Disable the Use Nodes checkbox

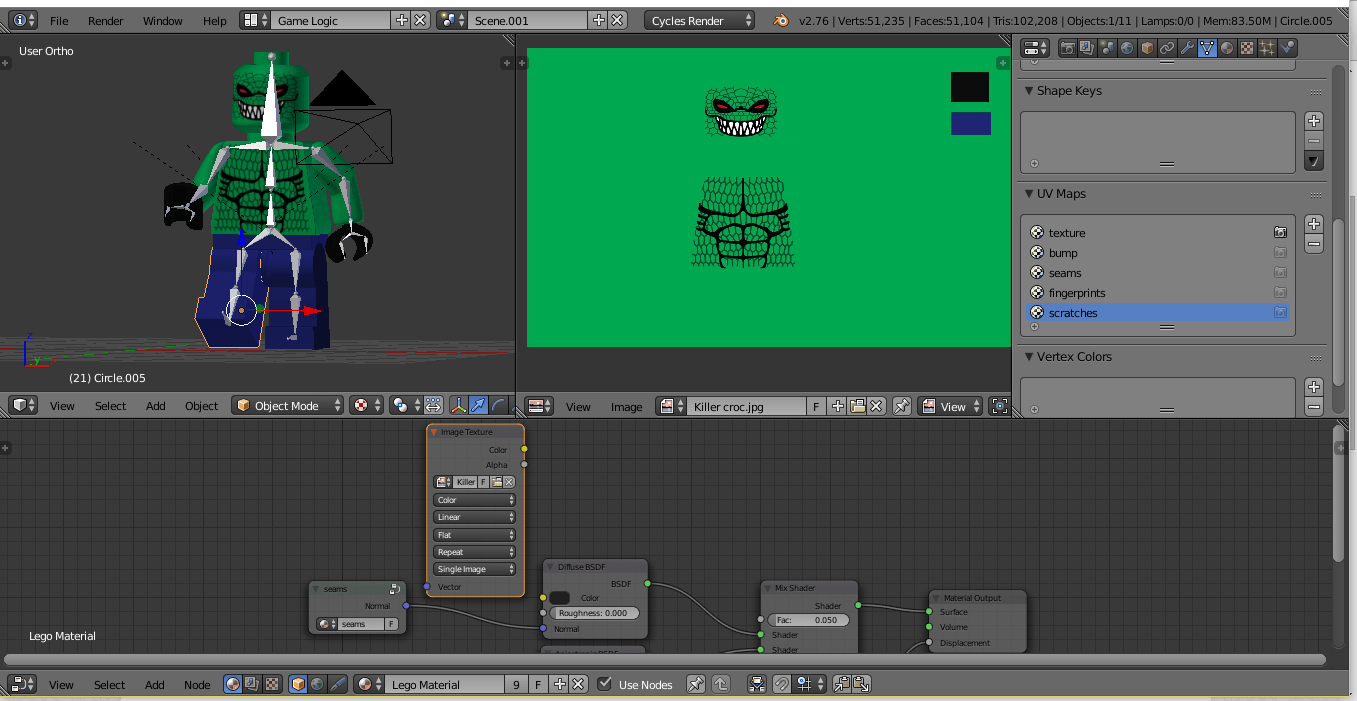coord(605,684)
